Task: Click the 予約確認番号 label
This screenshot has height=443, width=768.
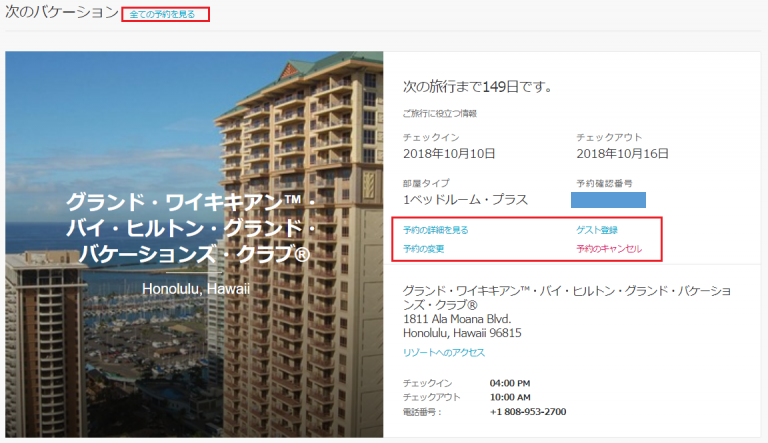Action: point(604,183)
